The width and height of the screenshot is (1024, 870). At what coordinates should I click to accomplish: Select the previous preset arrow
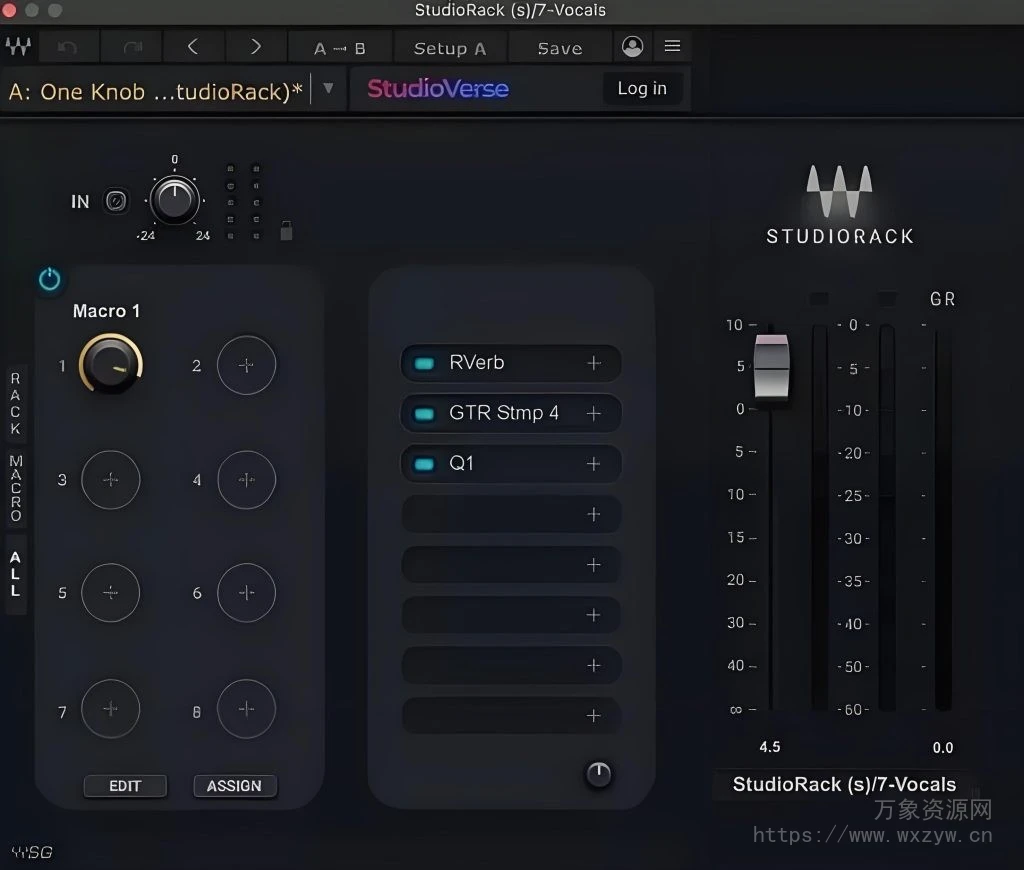[x=194, y=46]
